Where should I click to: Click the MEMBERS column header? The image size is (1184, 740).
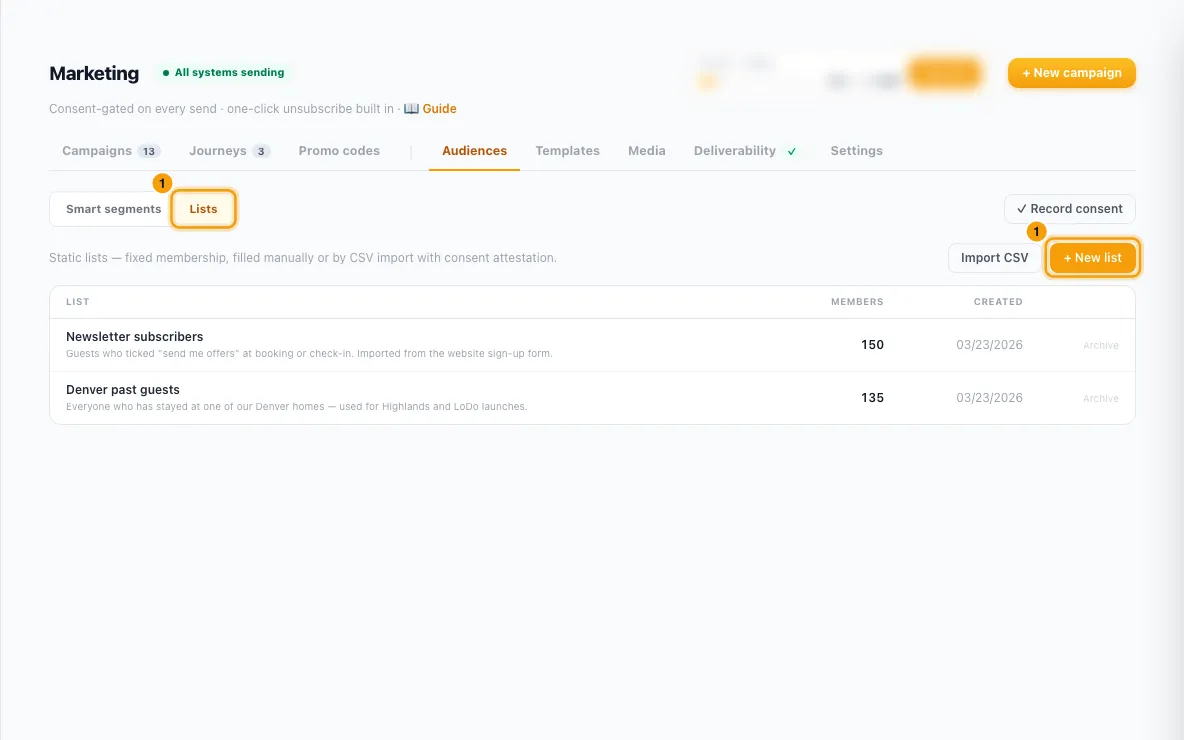857,302
